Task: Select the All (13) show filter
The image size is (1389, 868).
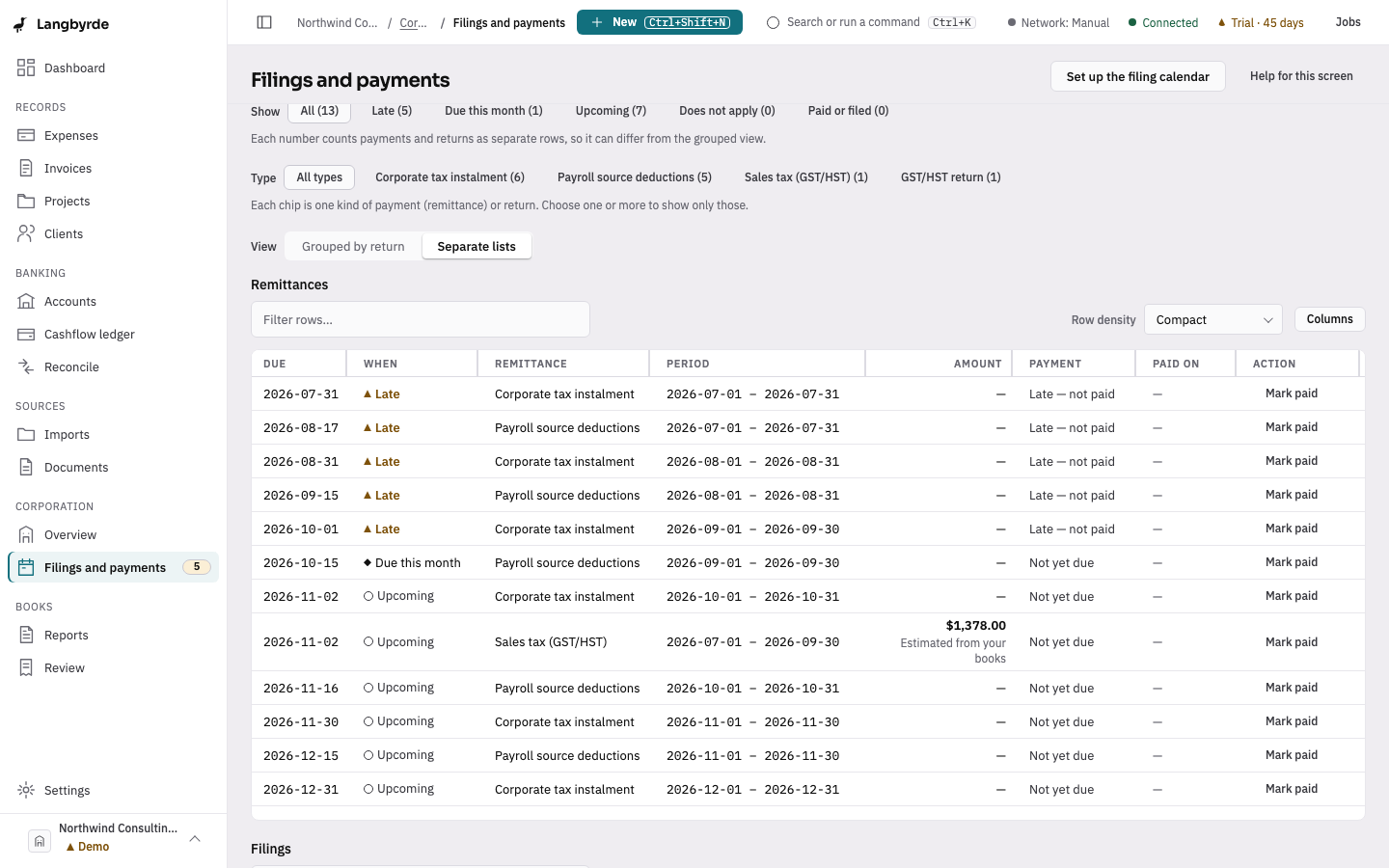Action: coord(319,111)
